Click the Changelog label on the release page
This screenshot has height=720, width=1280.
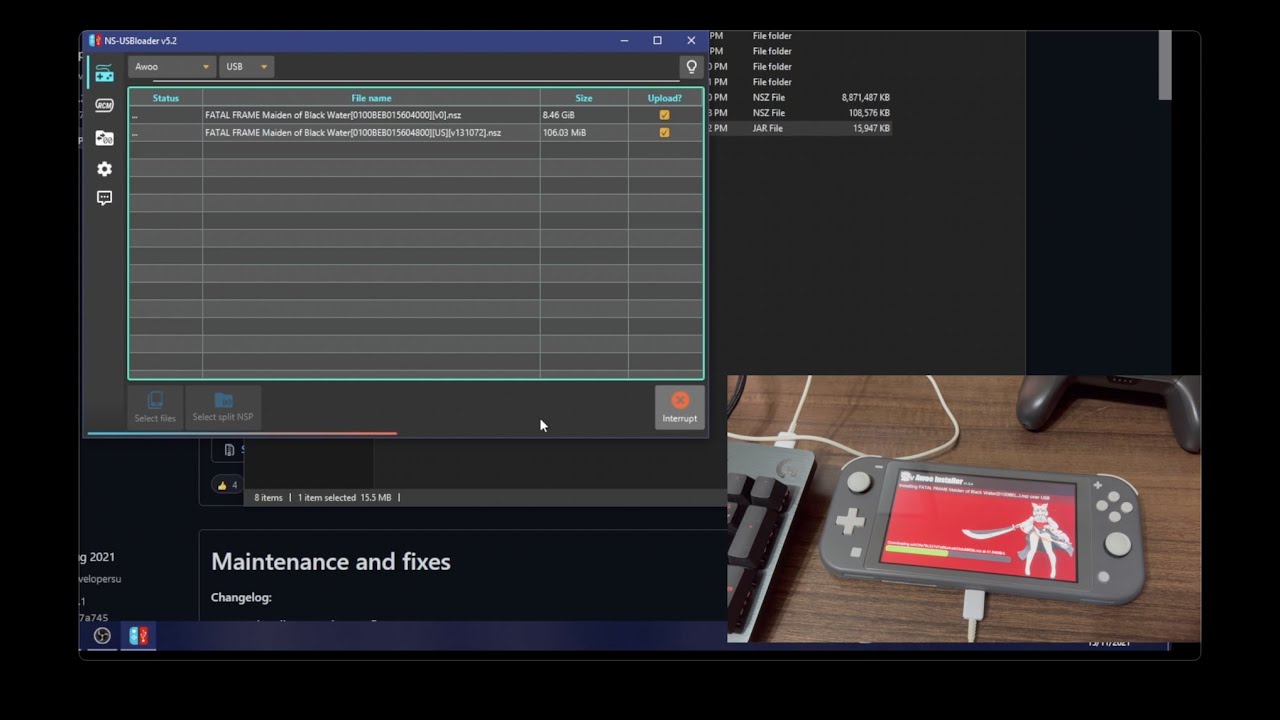(x=241, y=598)
